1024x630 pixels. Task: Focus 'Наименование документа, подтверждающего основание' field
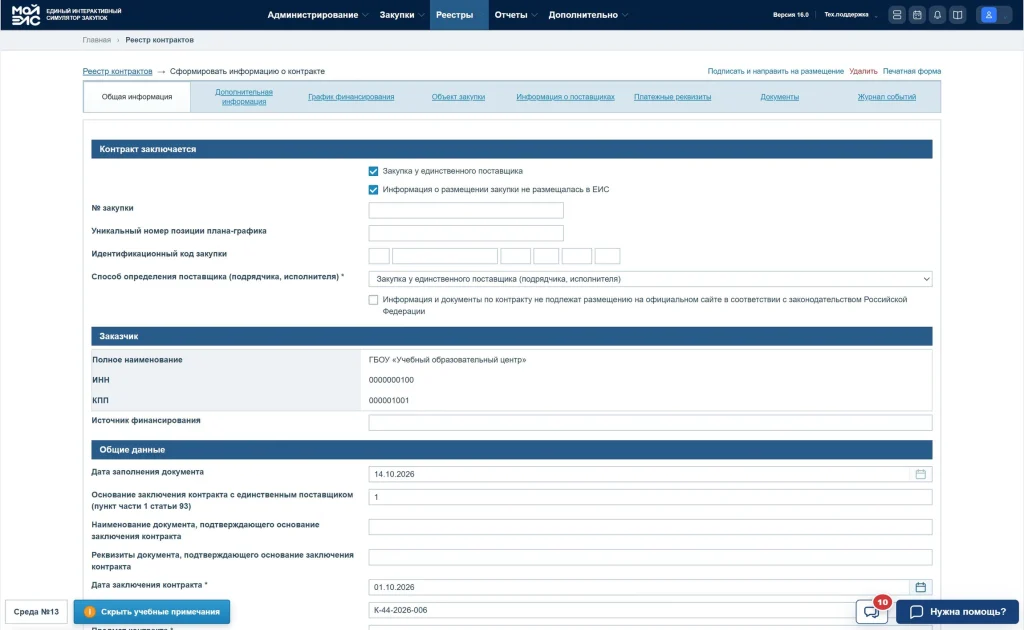650,527
